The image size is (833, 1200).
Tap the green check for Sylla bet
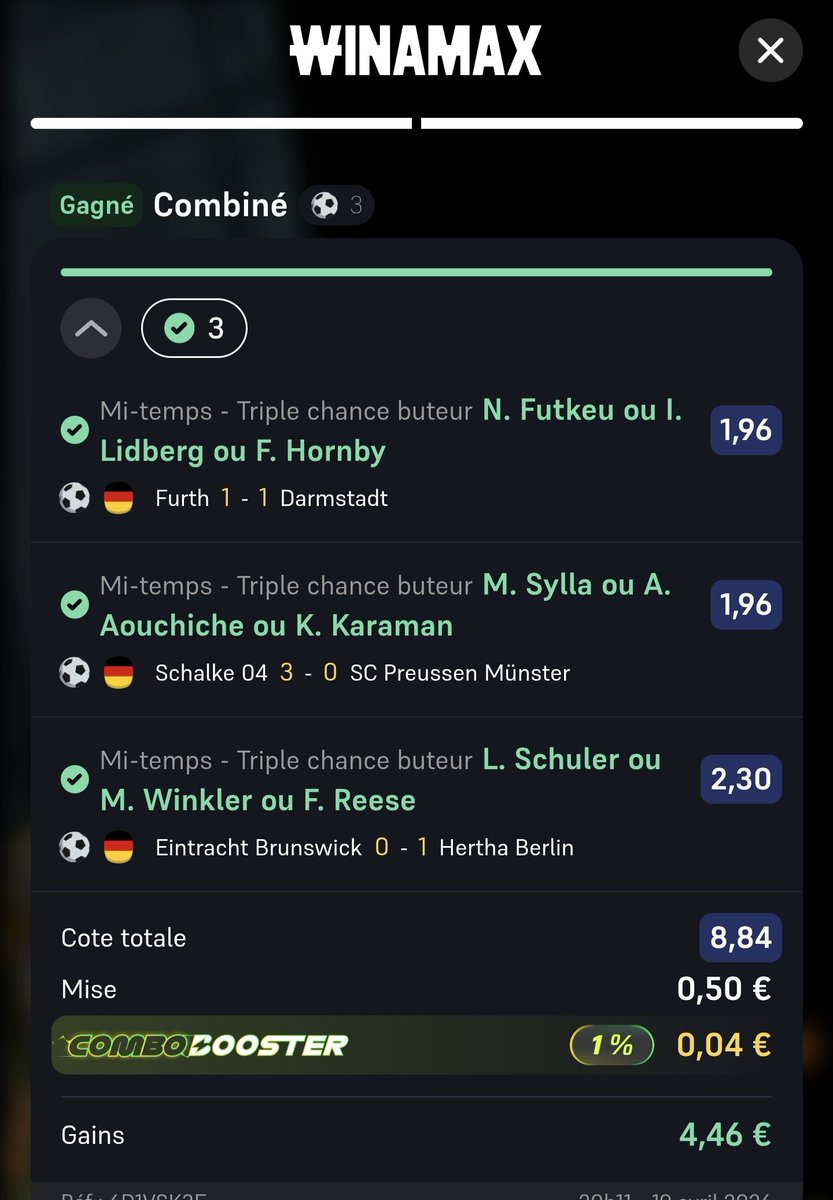click(x=75, y=604)
